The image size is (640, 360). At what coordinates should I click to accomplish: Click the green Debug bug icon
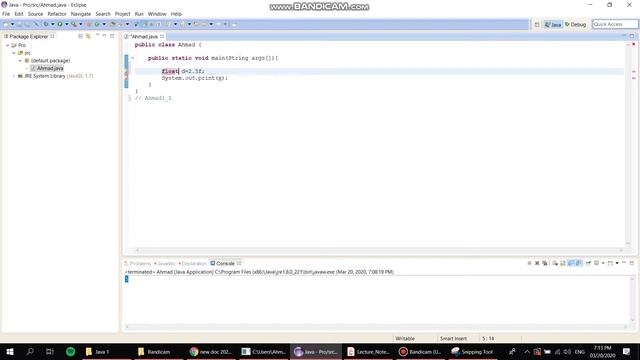point(46,24)
